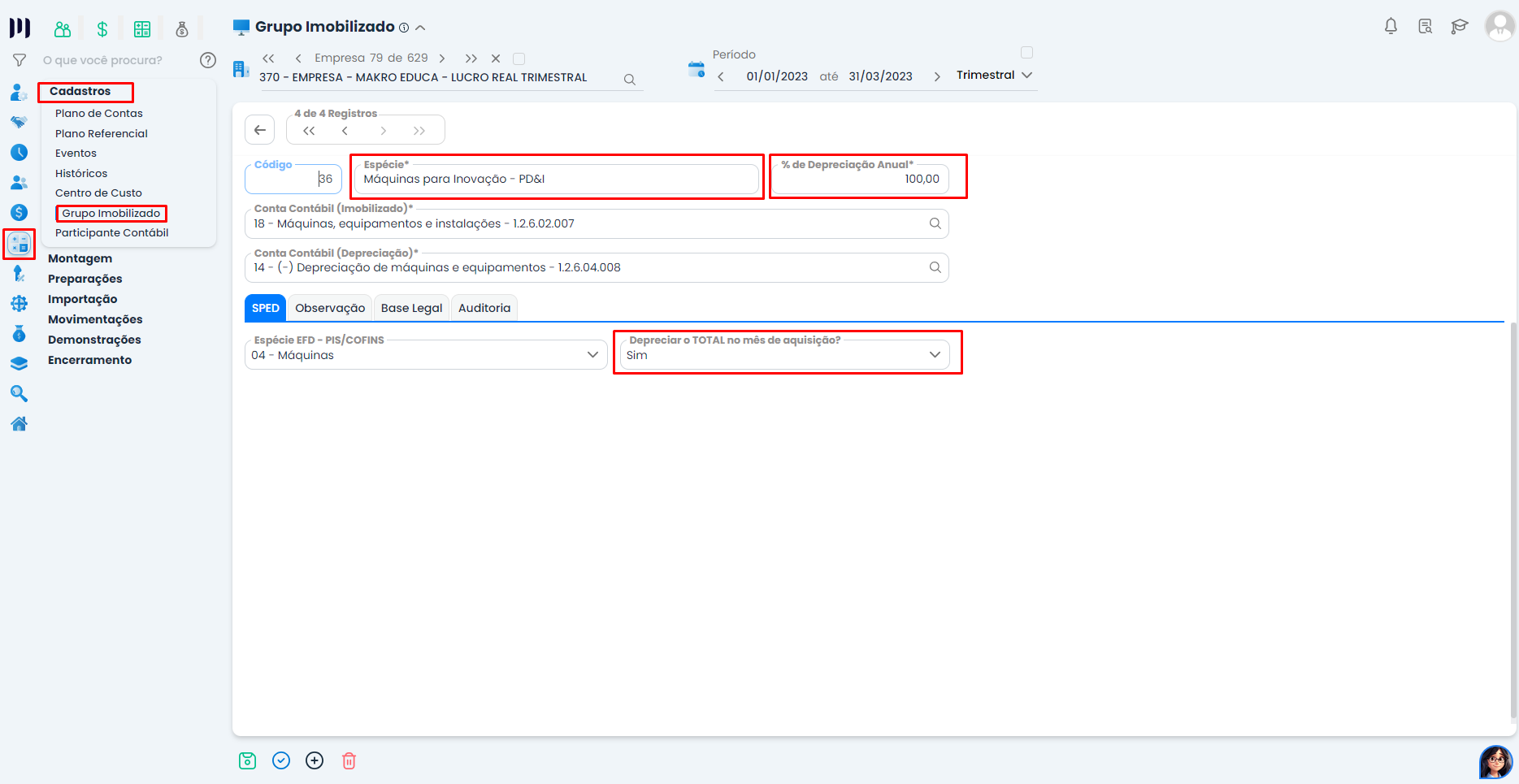Click the search magnifier in Conta Contábil (Imobilizado)
This screenshot has height=784, width=1519.
pos(935,223)
